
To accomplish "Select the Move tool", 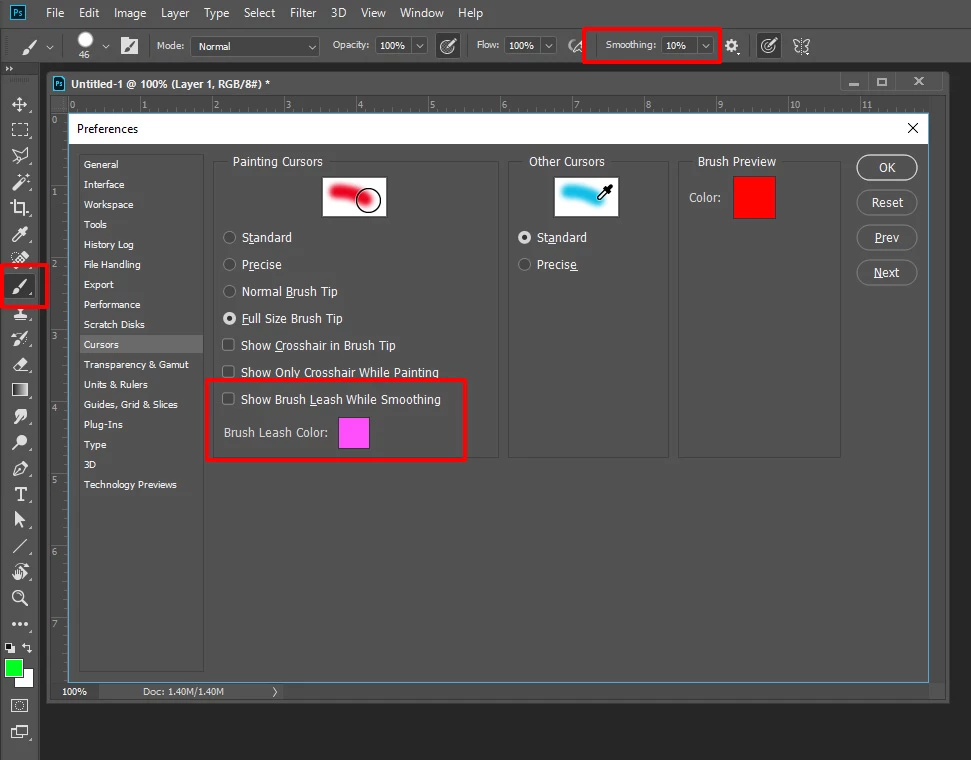I will [x=20, y=104].
